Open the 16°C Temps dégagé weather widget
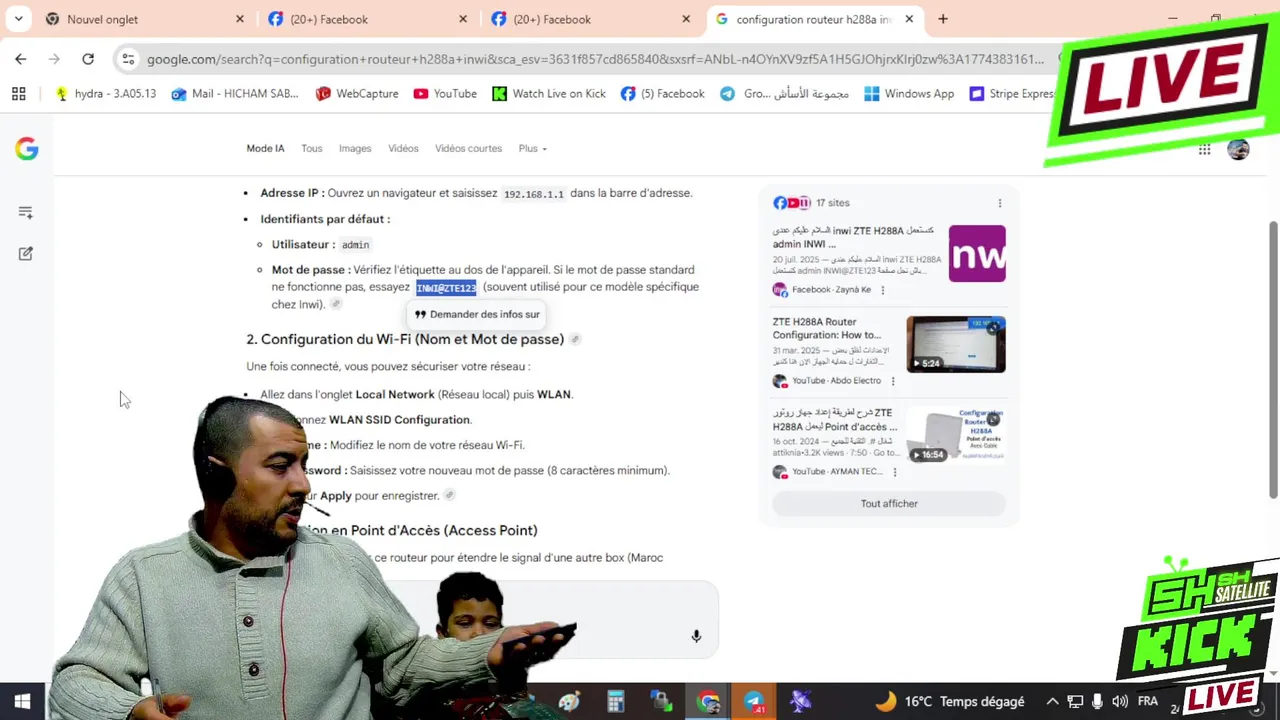This screenshot has height=720, width=1280. tap(950, 702)
